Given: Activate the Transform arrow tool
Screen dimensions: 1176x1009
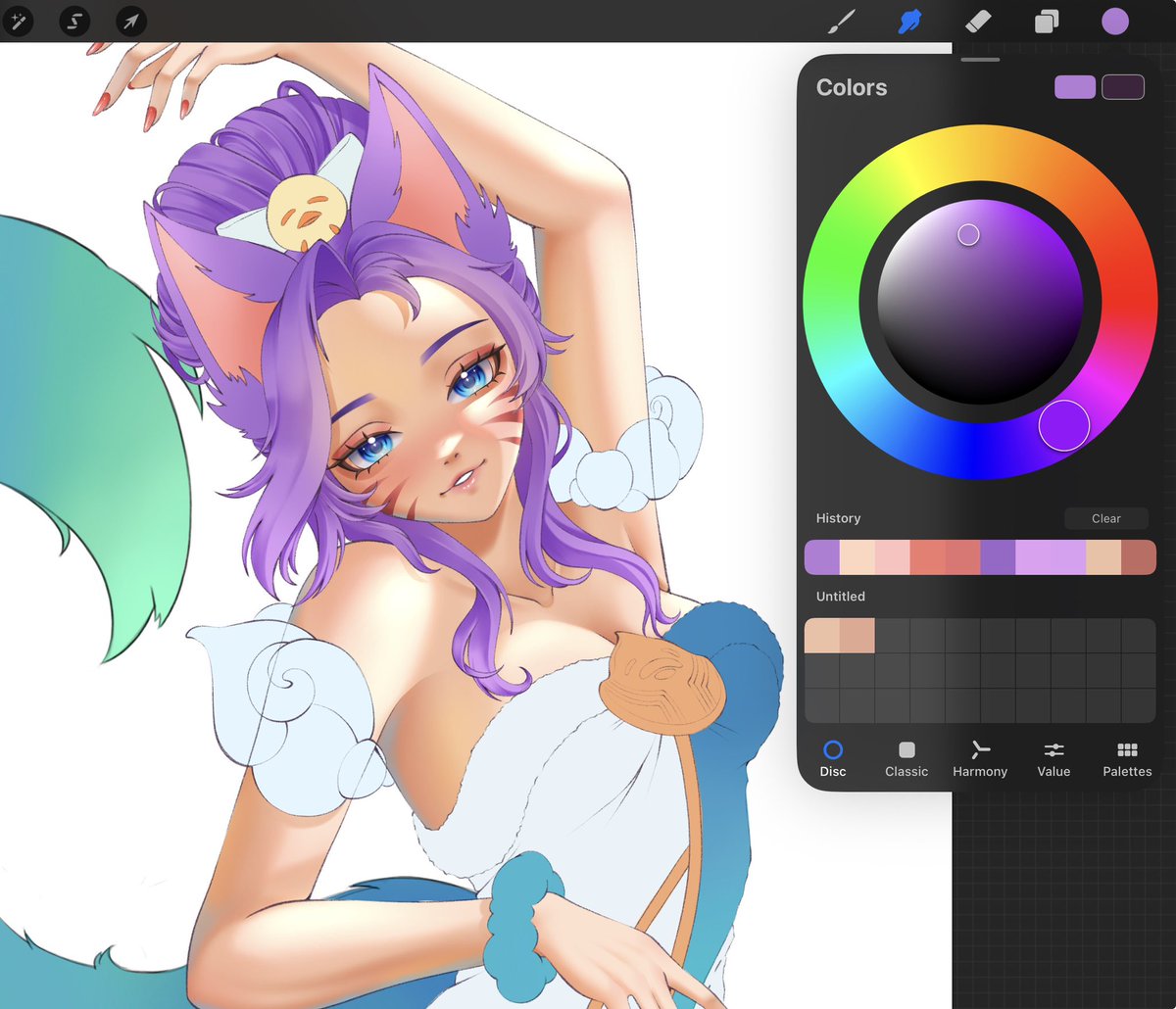Looking at the screenshot, I should pyautogui.click(x=130, y=21).
